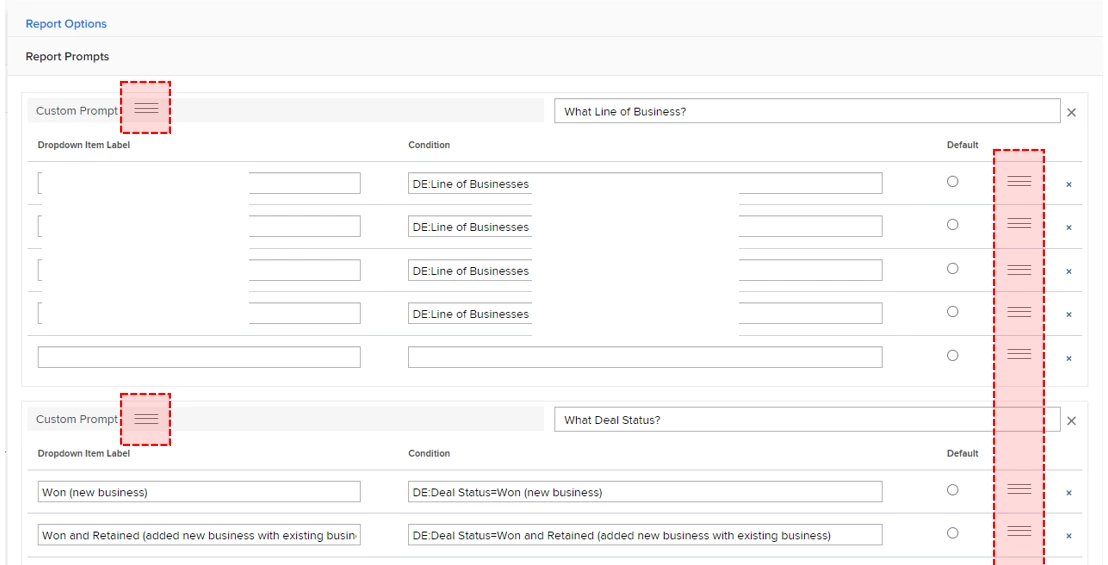The height and width of the screenshot is (565, 1108).
Task: Open the Report Options link
Action: (66, 24)
